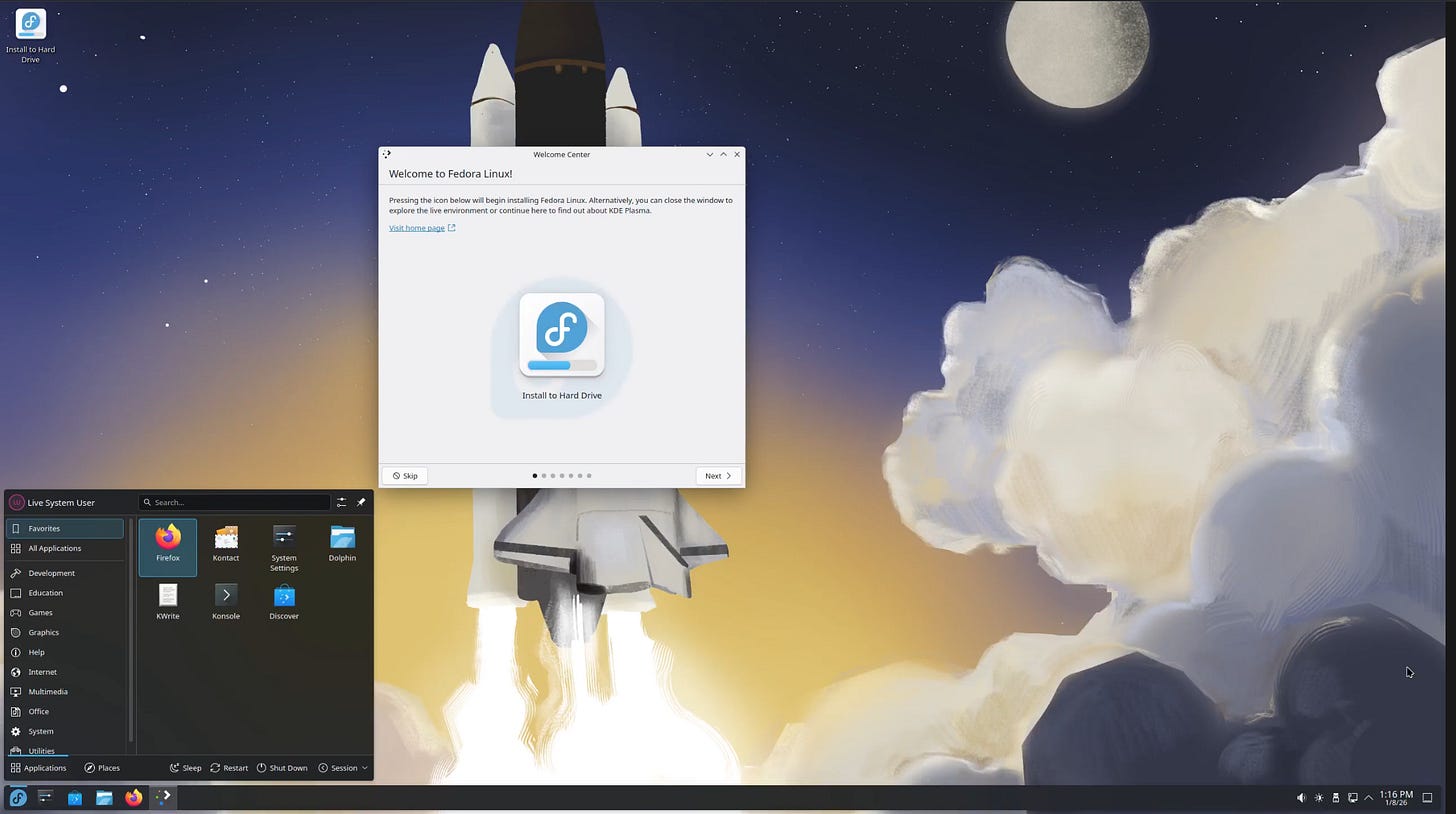Click the Shut Down button

click(282, 768)
